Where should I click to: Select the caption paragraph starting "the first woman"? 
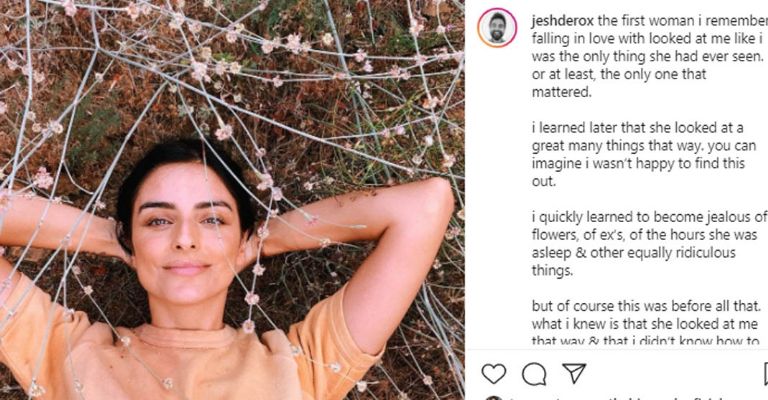649,56
